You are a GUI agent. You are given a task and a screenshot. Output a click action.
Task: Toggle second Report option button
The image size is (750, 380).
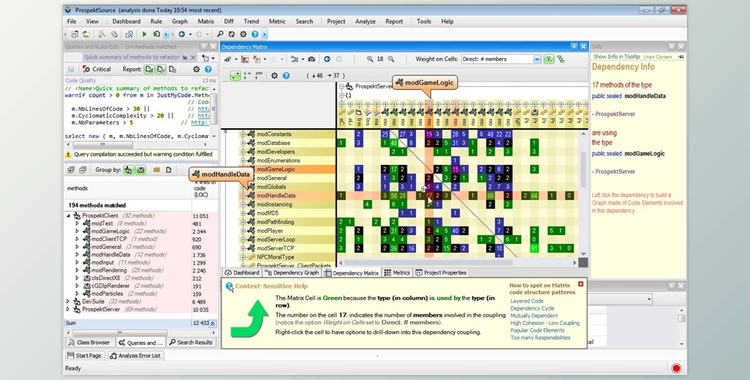click(x=161, y=69)
